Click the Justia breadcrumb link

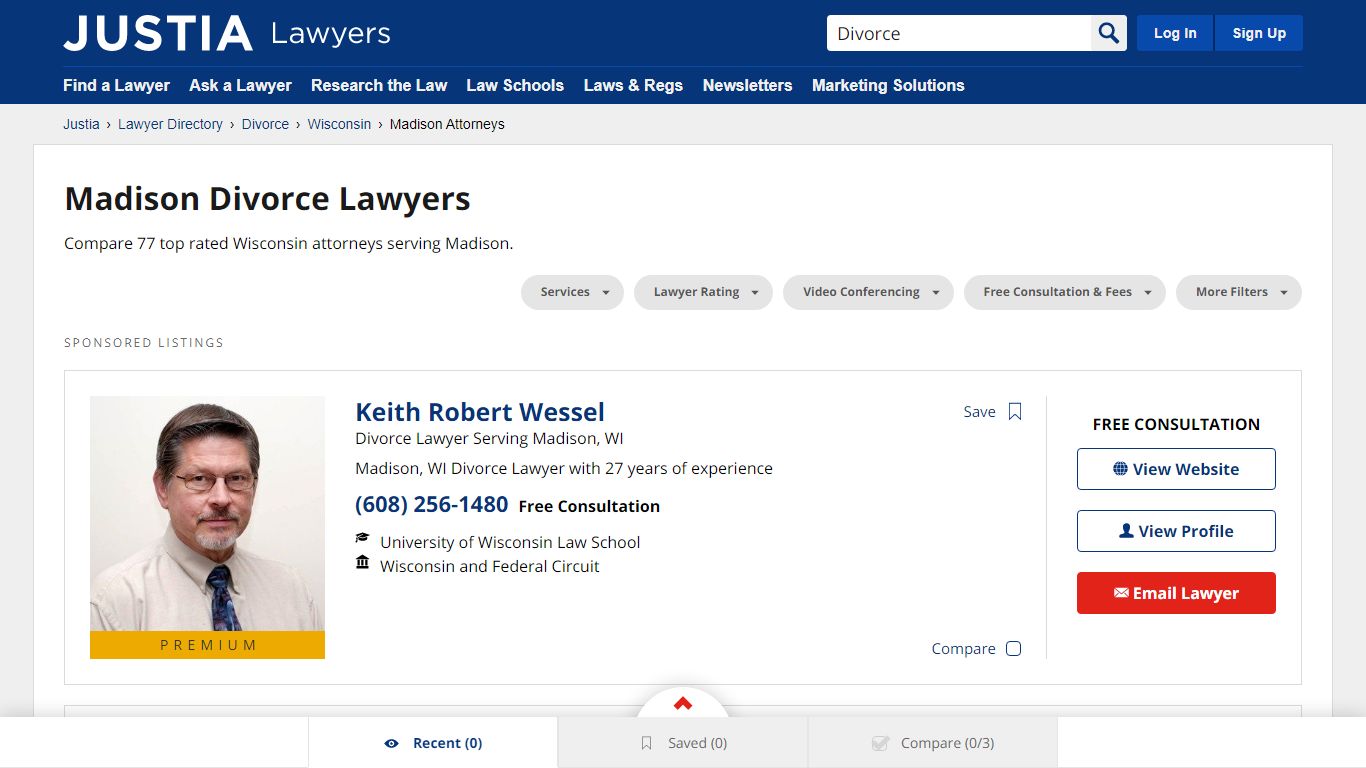(x=81, y=124)
